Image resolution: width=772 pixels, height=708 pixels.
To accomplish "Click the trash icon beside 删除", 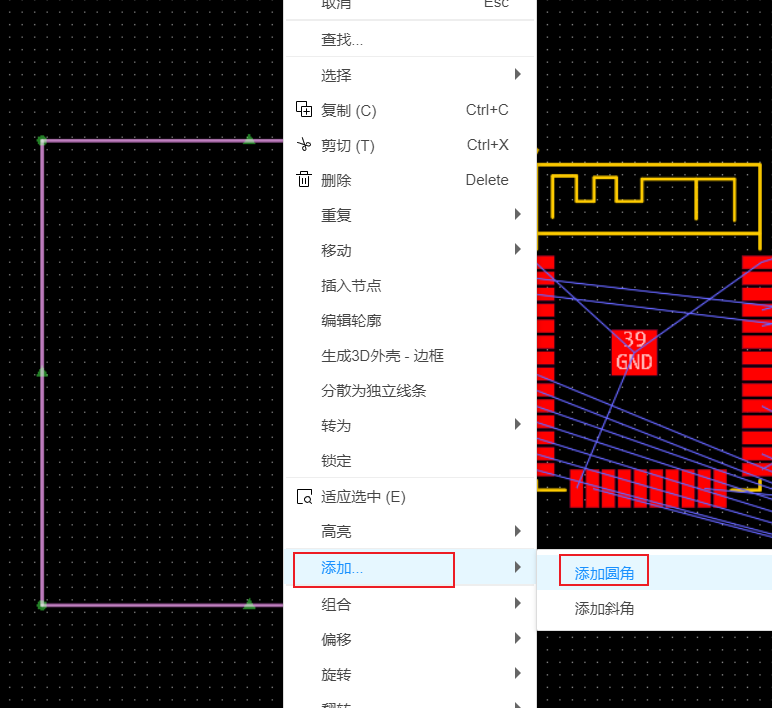I will [x=304, y=179].
